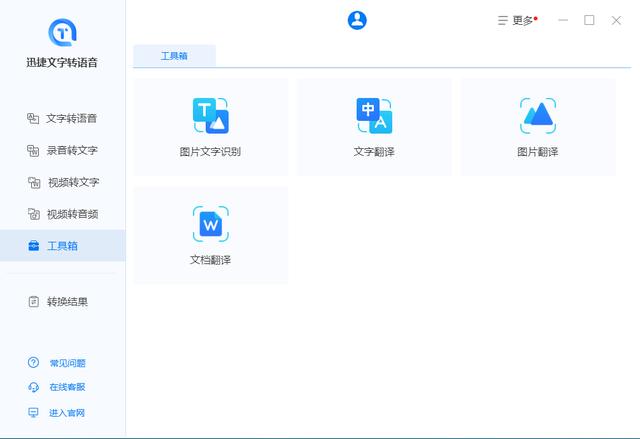Click the 在线客服 headset icon
Viewport: 640px width, 439px height.
click(33, 387)
